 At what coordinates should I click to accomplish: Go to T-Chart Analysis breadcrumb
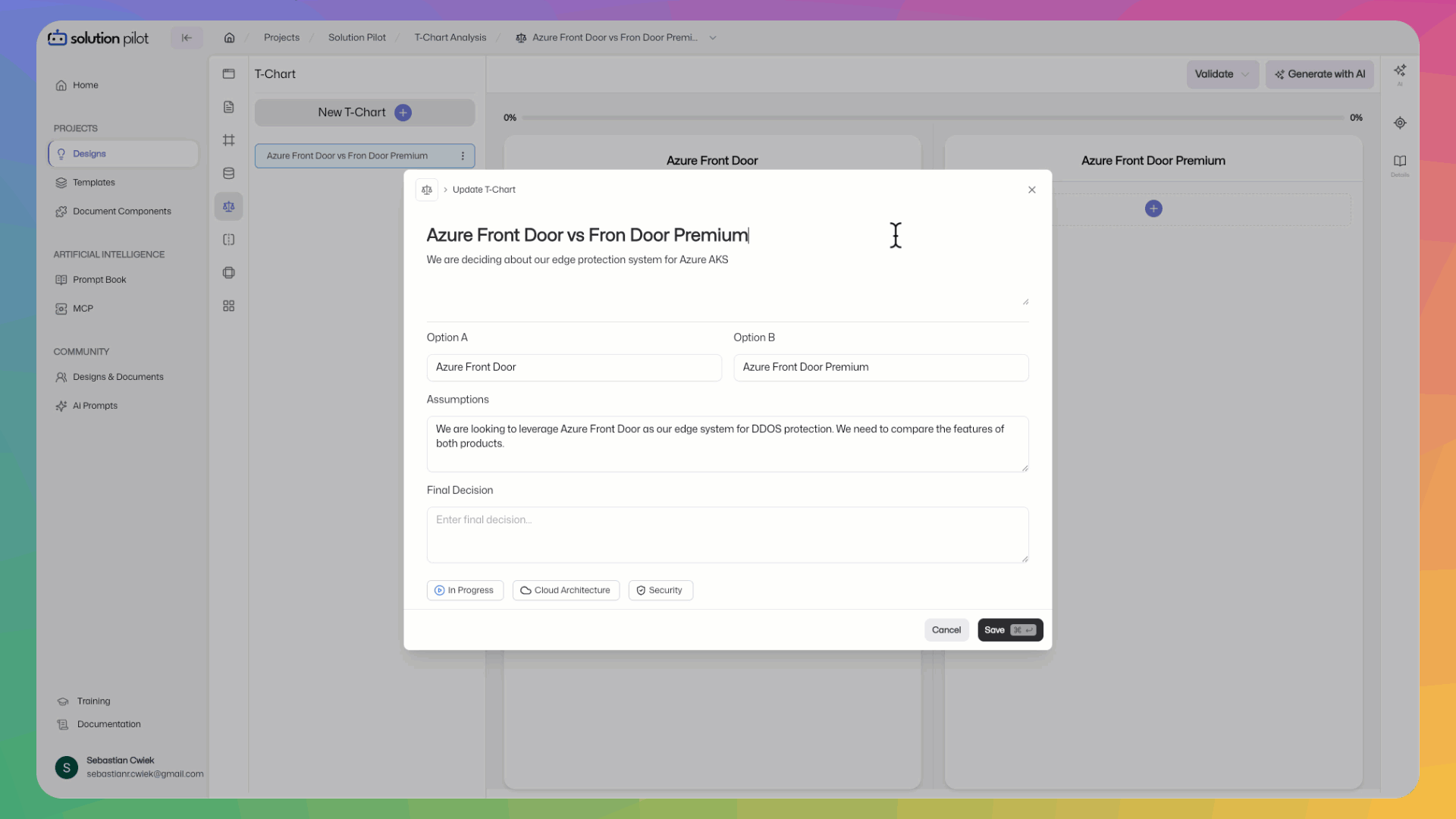pos(450,38)
